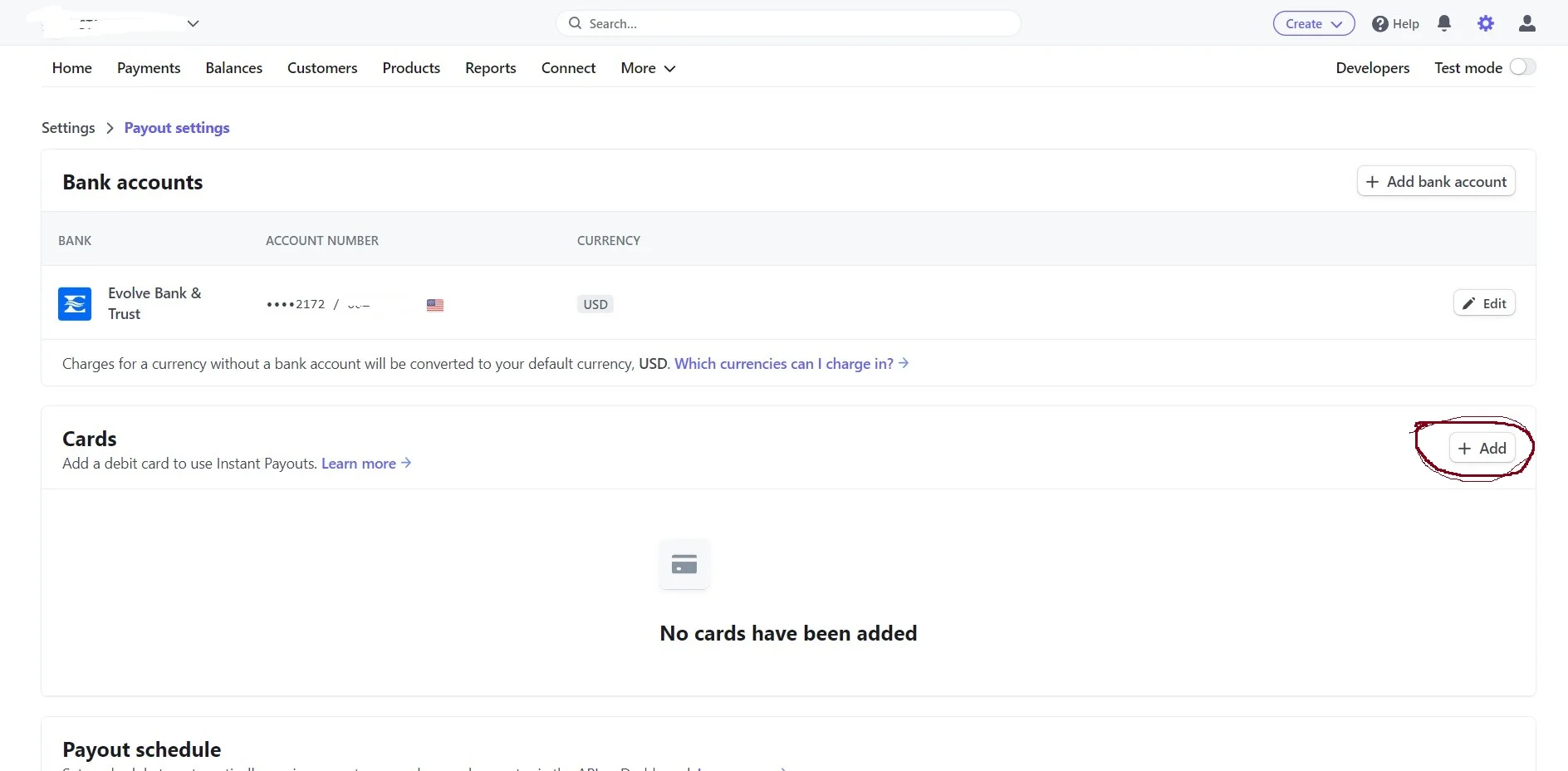Click the empty-state card icon
This screenshot has height=771, width=1568.
pos(684,565)
